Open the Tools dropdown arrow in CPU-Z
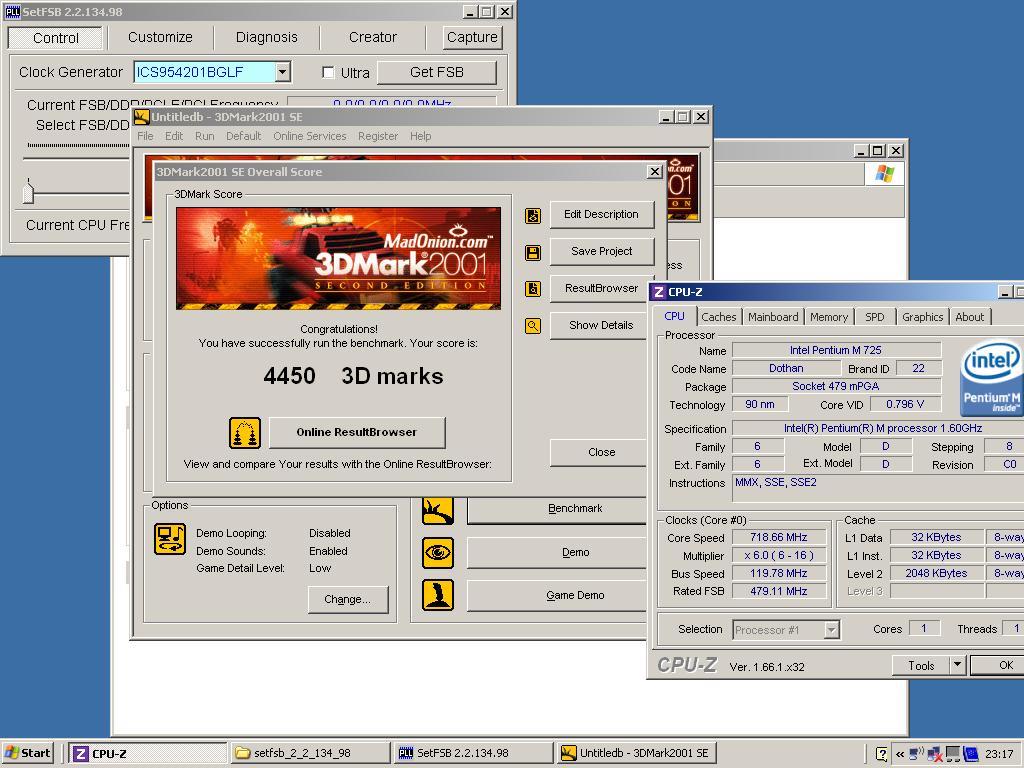The image size is (1024, 768). coord(957,665)
